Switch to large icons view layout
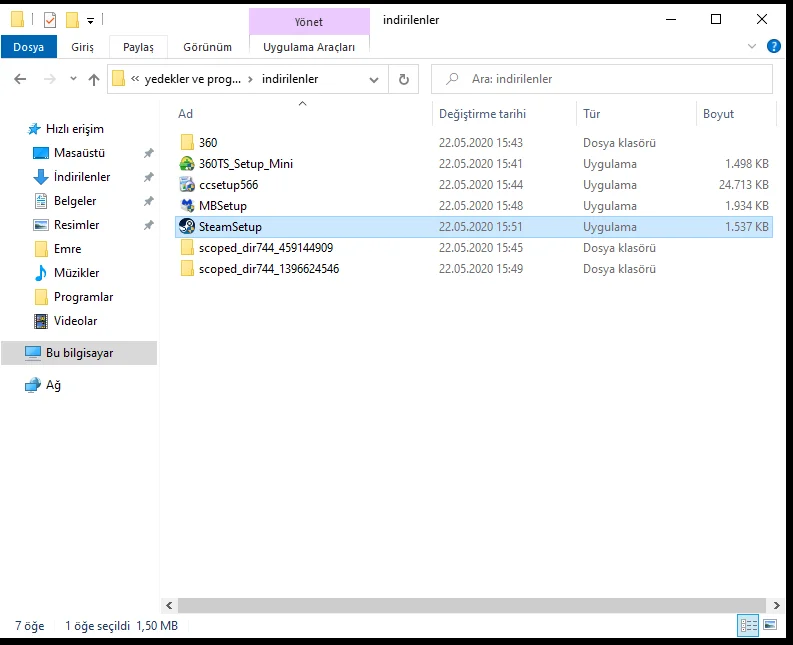Image resolution: width=793 pixels, height=645 pixels. point(770,625)
